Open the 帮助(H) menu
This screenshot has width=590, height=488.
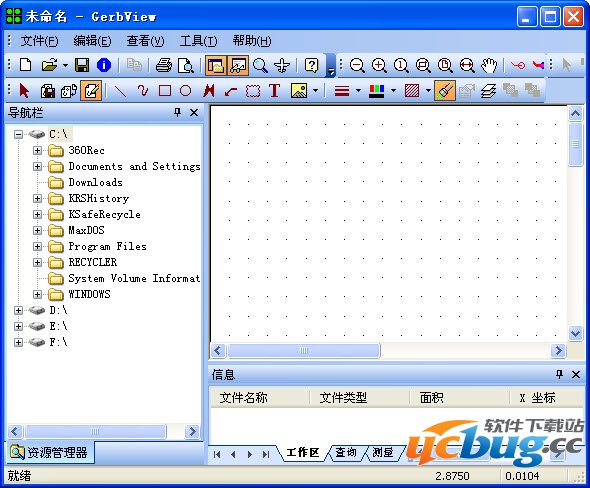coord(252,41)
